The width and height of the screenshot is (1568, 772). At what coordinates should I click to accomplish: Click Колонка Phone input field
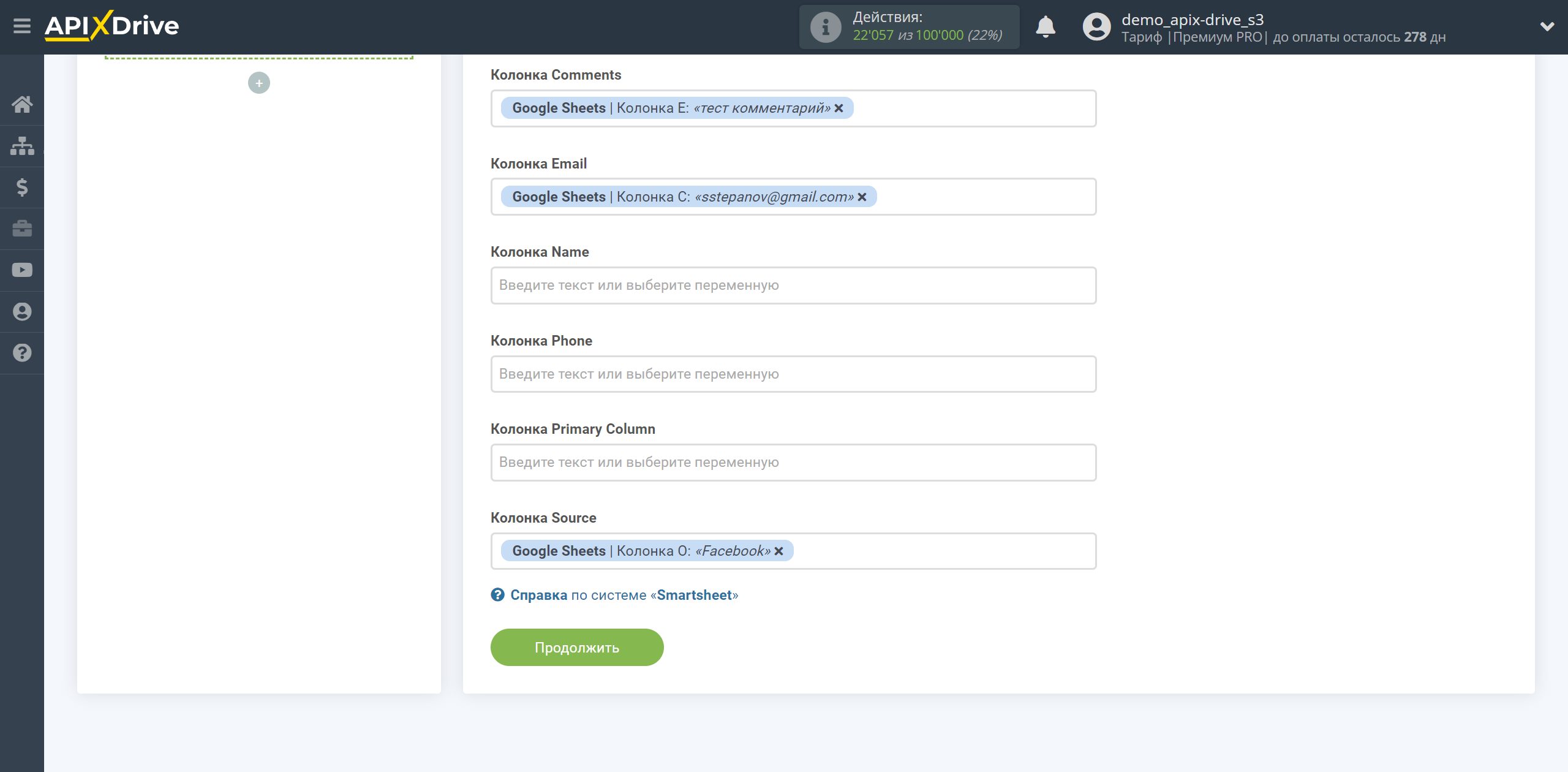(x=791, y=373)
